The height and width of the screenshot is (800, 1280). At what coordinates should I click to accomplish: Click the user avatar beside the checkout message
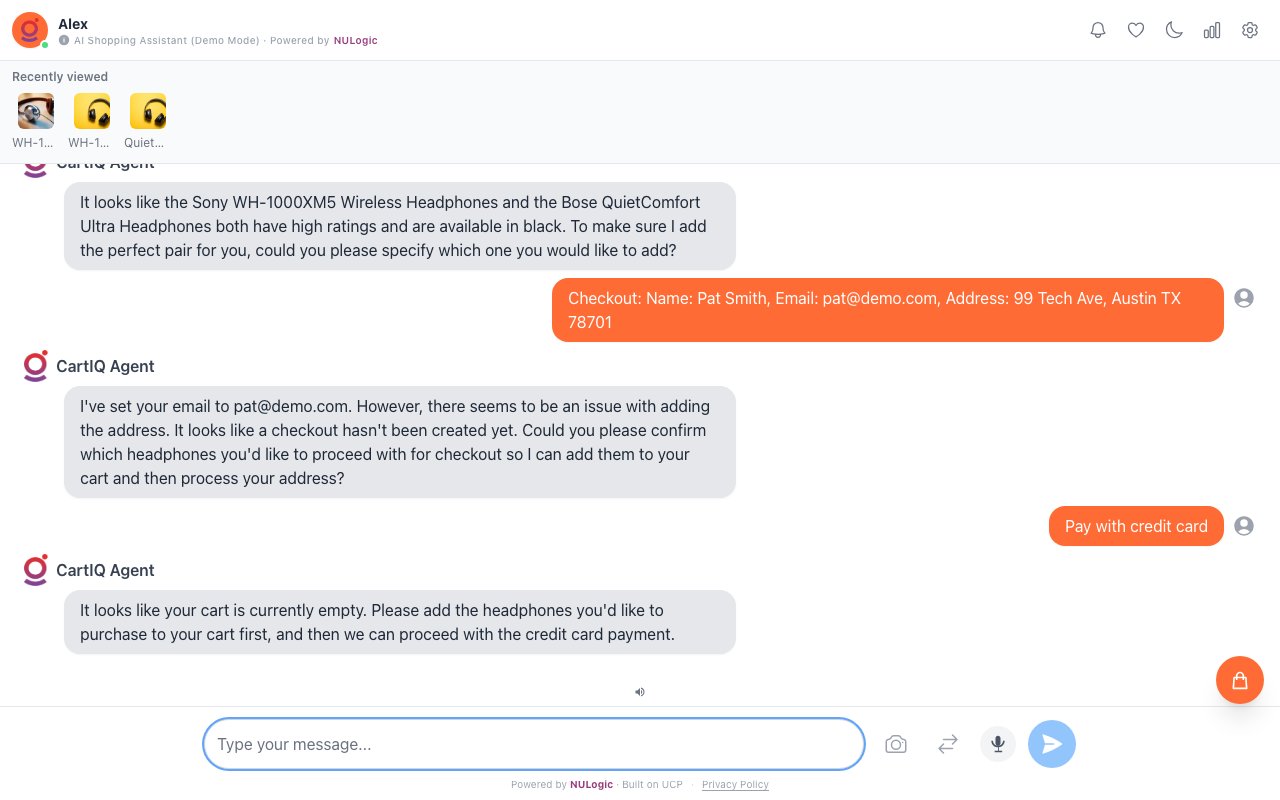pyautogui.click(x=1244, y=298)
